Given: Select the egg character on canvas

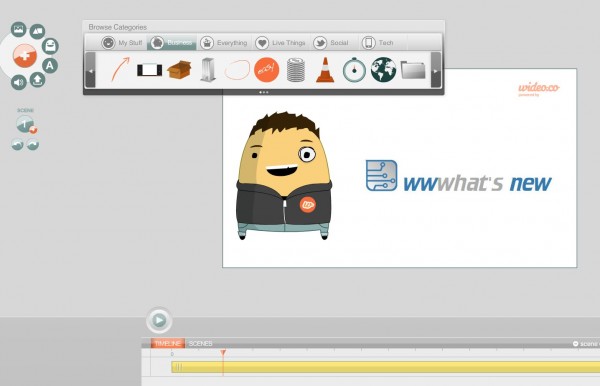Looking at the screenshot, I should 284,176.
